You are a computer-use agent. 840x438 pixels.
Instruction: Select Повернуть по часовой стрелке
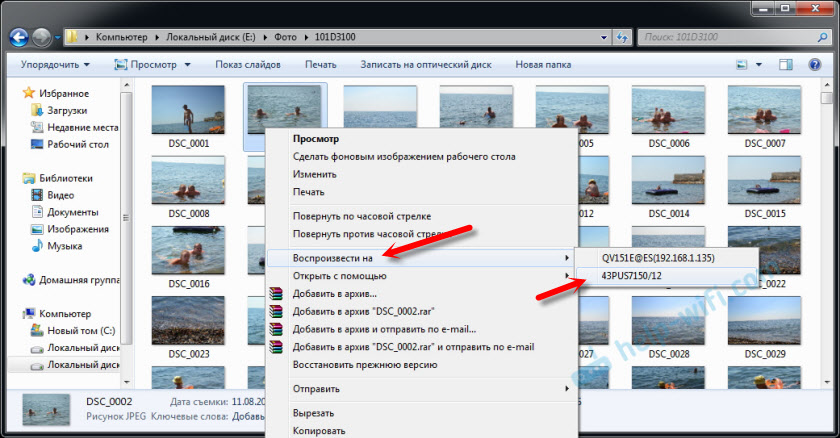click(362, 216)
